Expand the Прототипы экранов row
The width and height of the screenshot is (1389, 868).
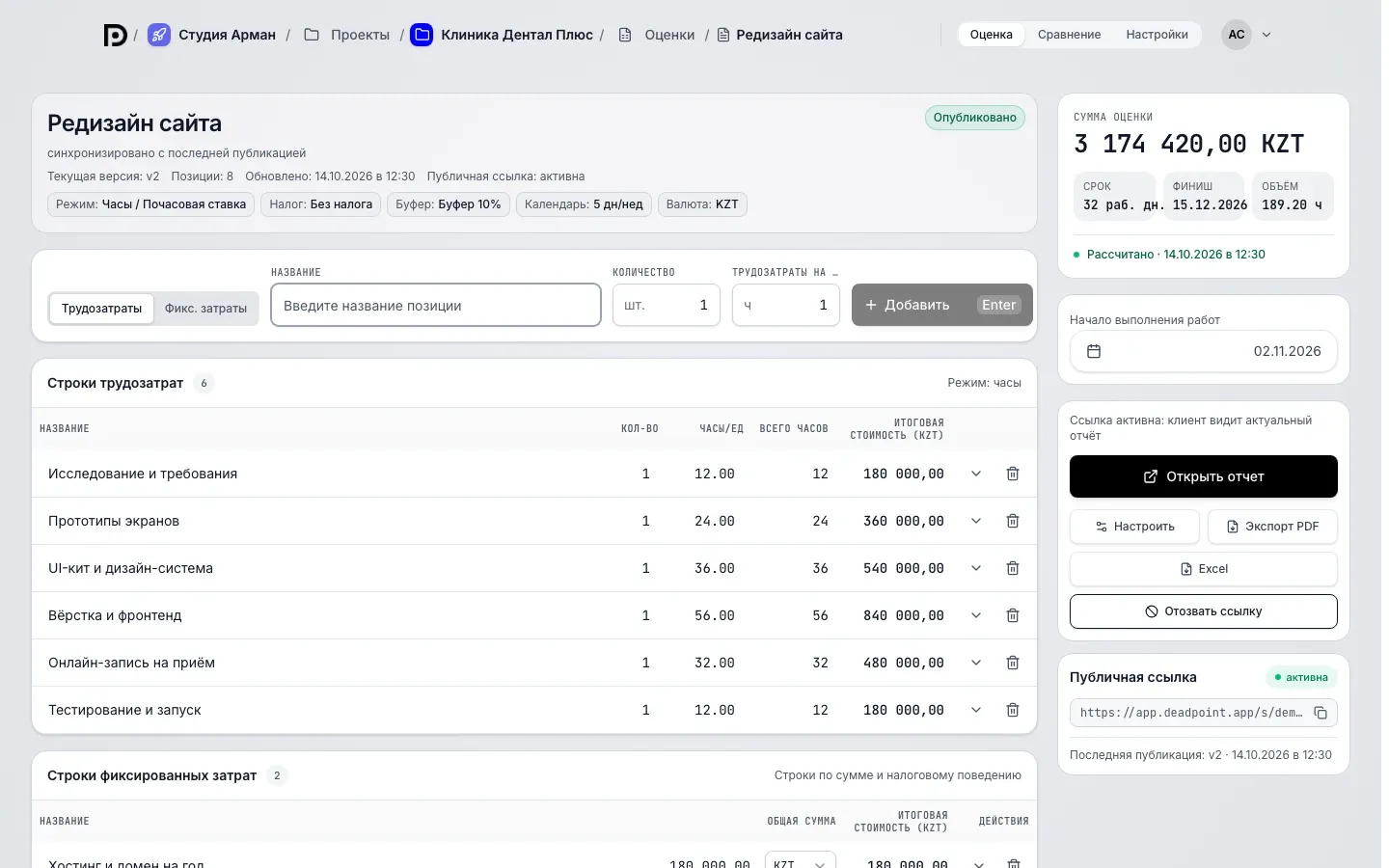[x=976, y=521]
